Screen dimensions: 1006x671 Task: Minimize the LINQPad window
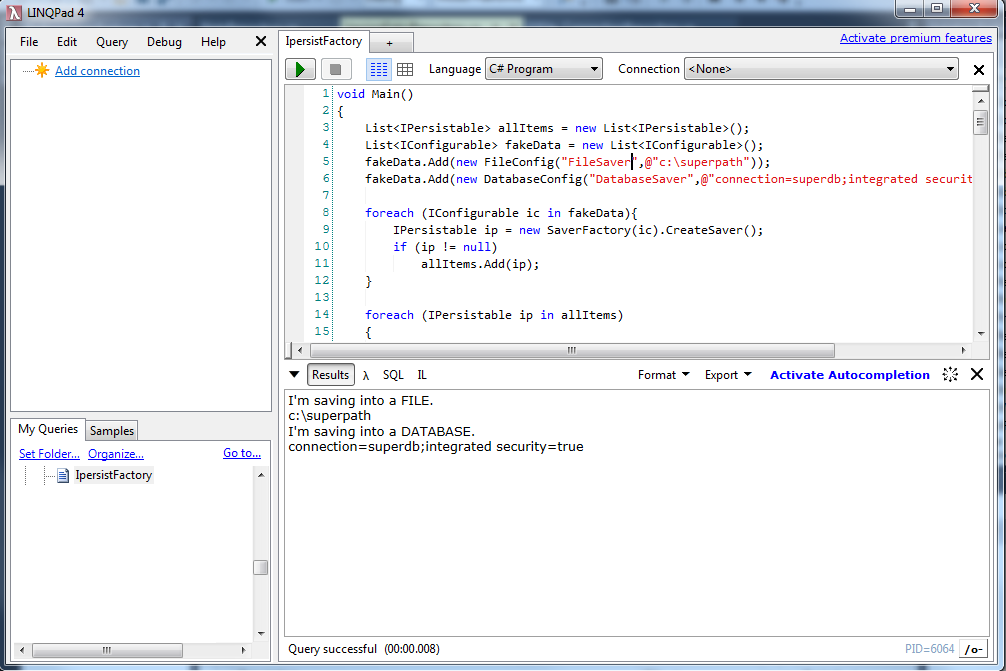click(x=910, y=9)
